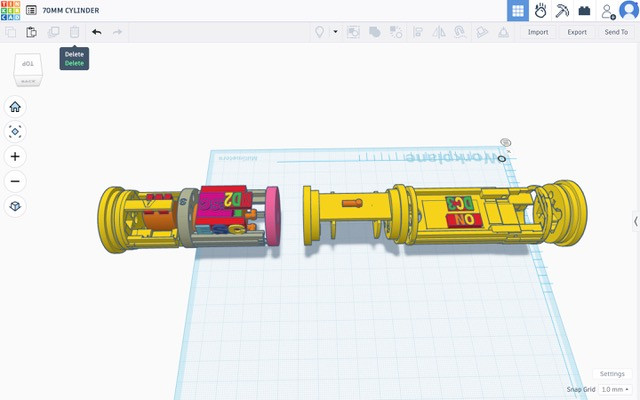
Task: Open the Tinkercad logo home link
Action: point(11,10)
